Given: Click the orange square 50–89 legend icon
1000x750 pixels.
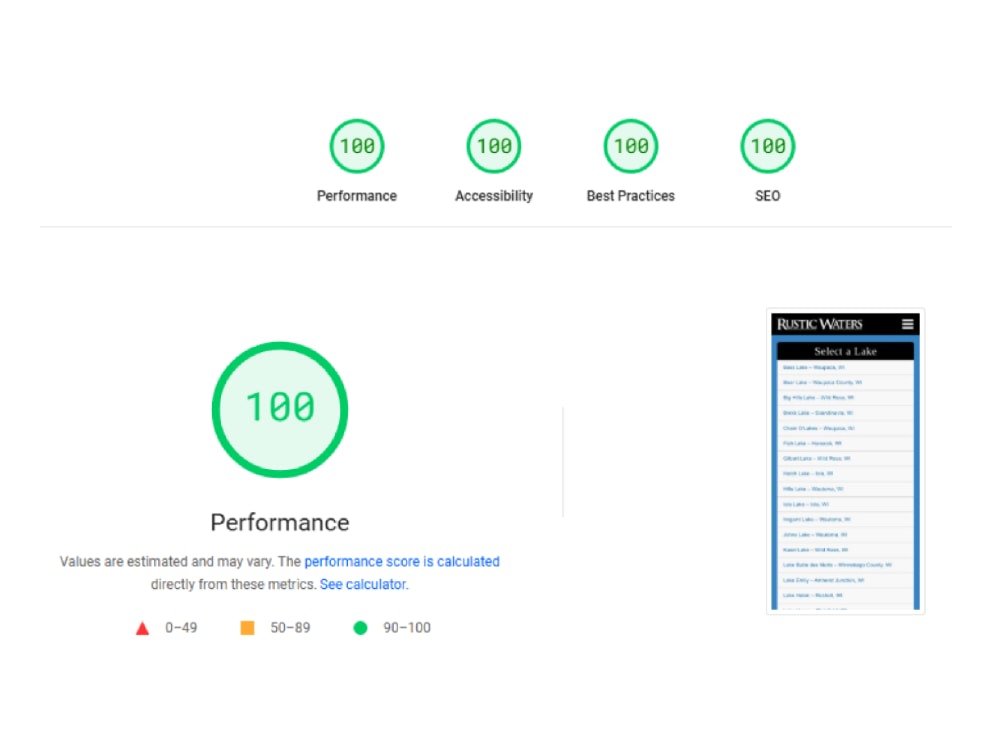Looking at the screenshot, I should coord(247,628).
